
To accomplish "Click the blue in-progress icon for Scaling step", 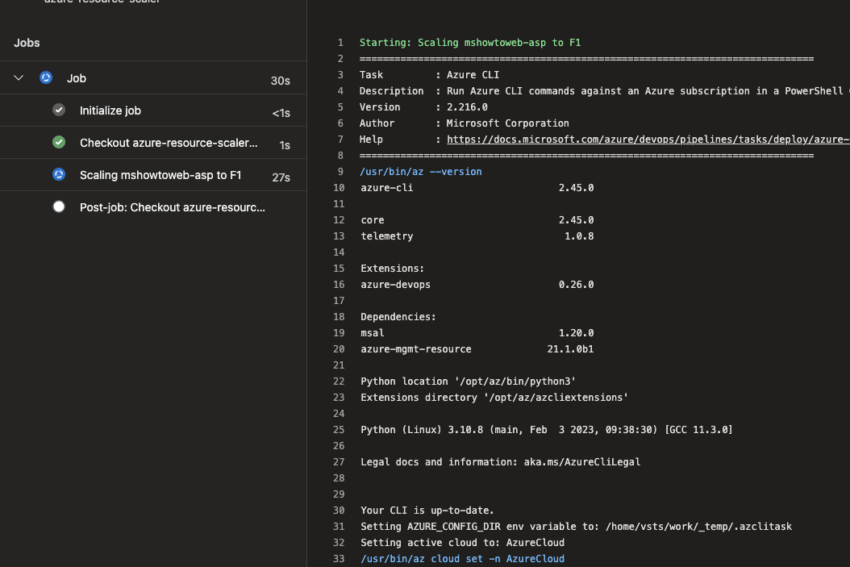I will pyautogui.click(x=59, y=175).
